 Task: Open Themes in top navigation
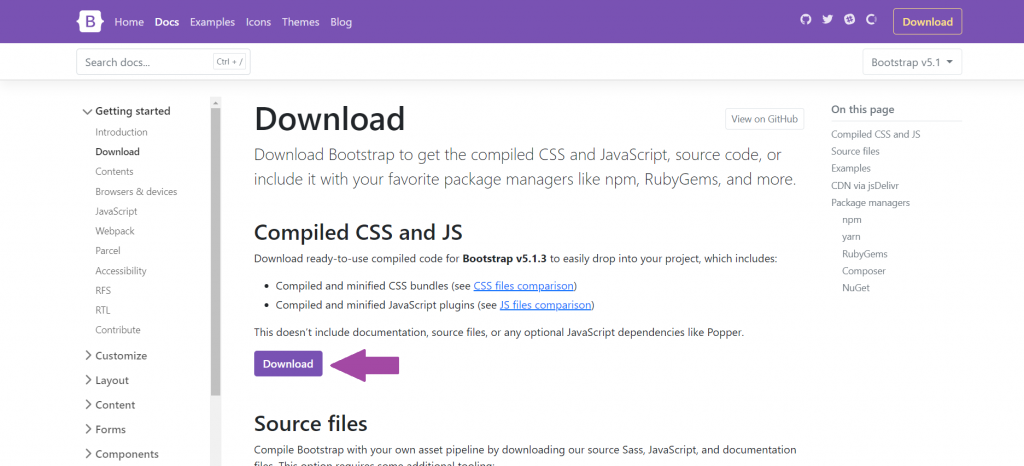point(300,22)
